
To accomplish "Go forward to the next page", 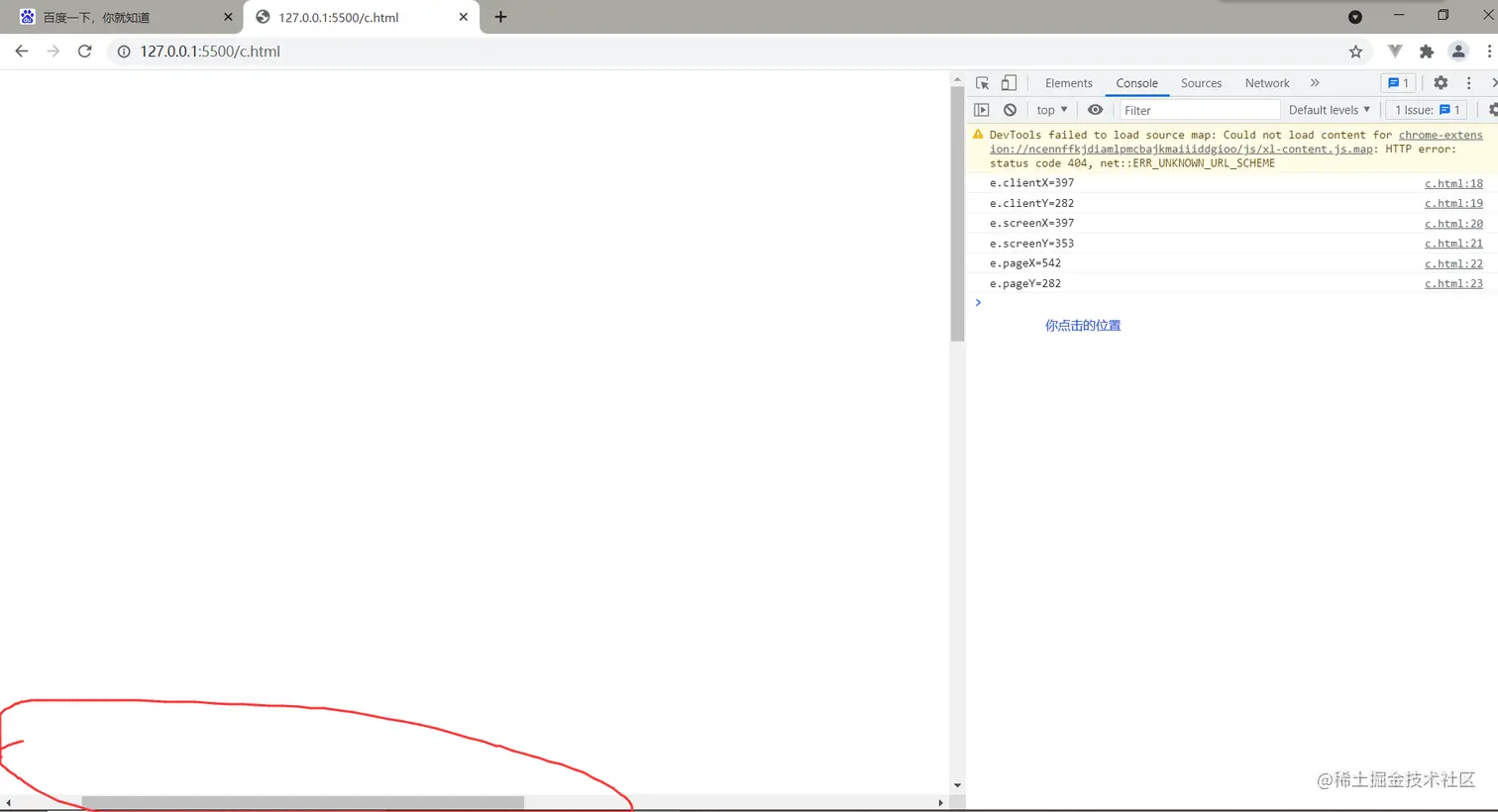I will [x=53, y=51].
